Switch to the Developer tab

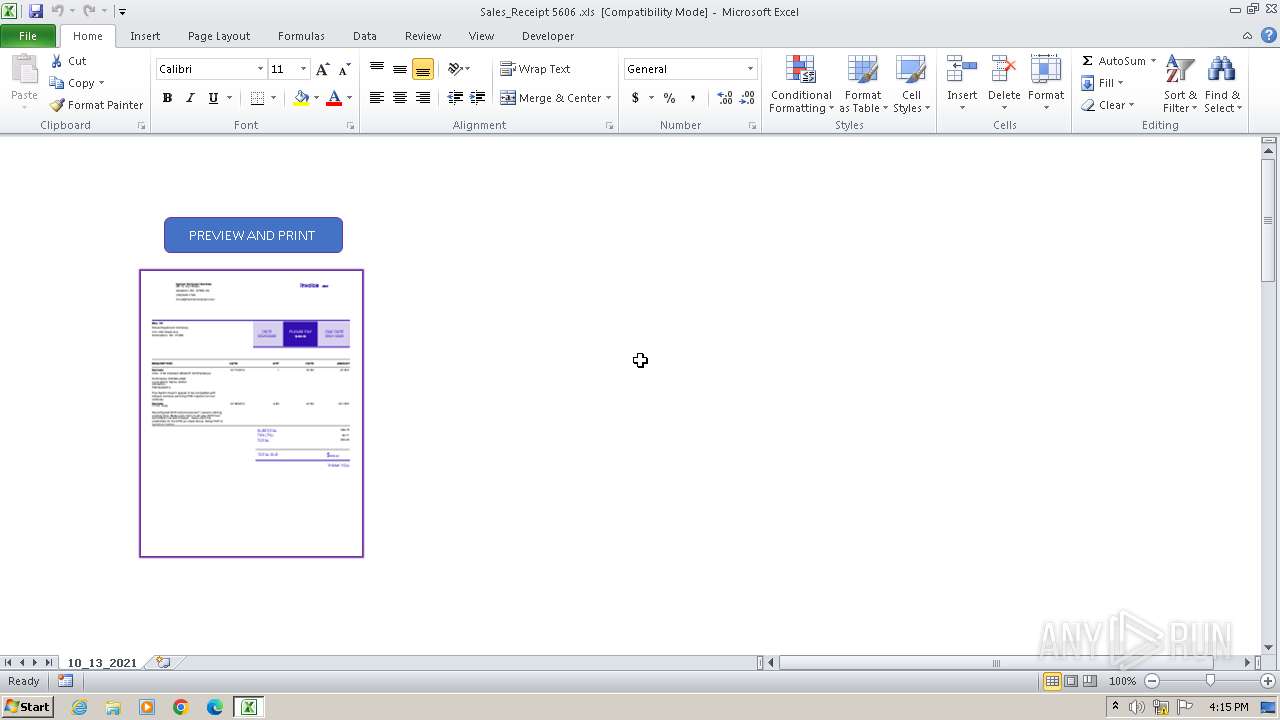548,36
